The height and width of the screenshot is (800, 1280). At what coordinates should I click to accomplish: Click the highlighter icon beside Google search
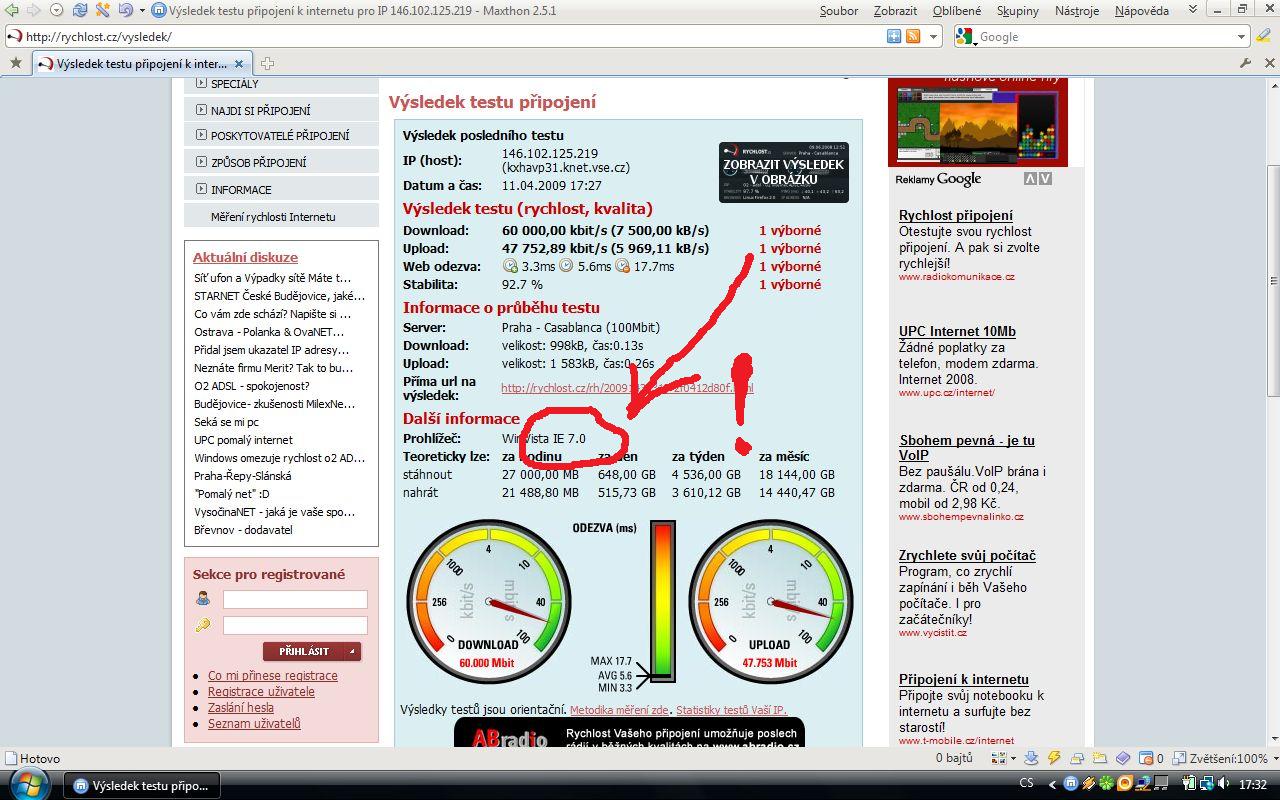1264,37
